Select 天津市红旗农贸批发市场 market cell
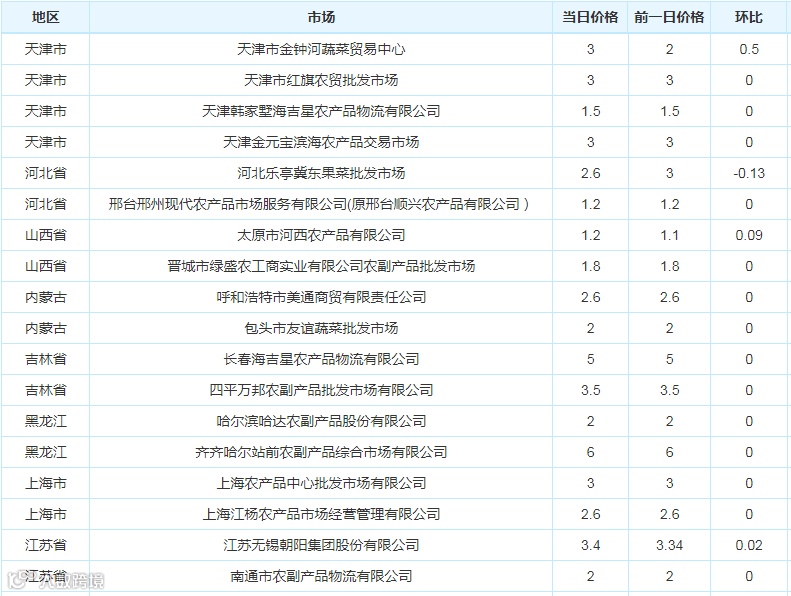 [x=321, y=80]
